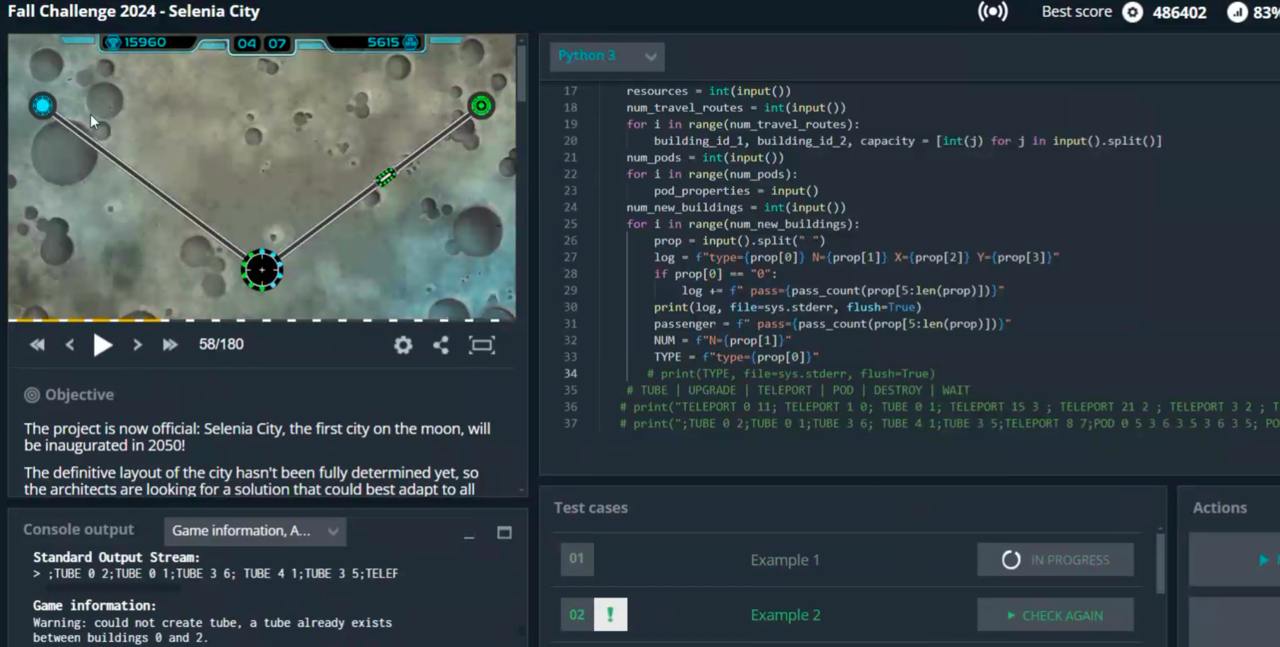
Task: Open the Python 3 language dropdown
Action: tap(607, 56)
